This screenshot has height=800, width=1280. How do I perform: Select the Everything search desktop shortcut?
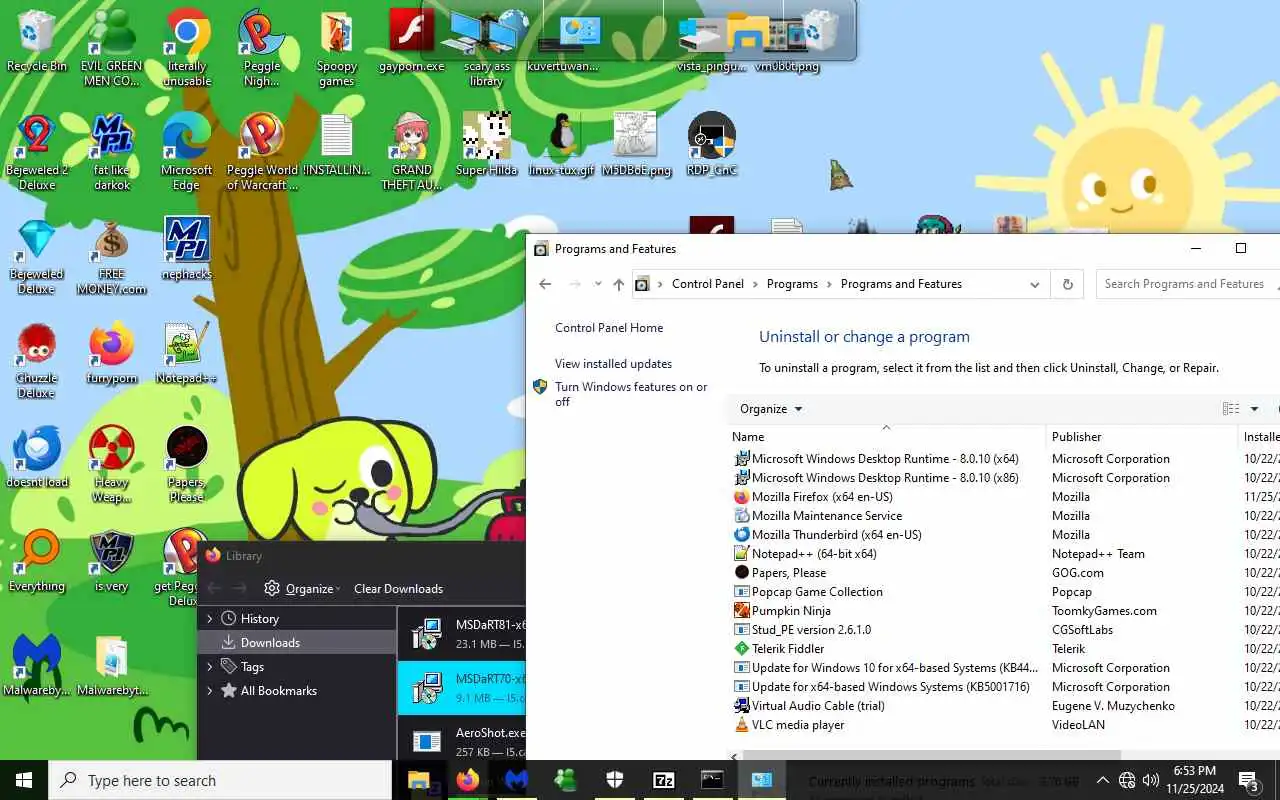(x=36, y=561)
